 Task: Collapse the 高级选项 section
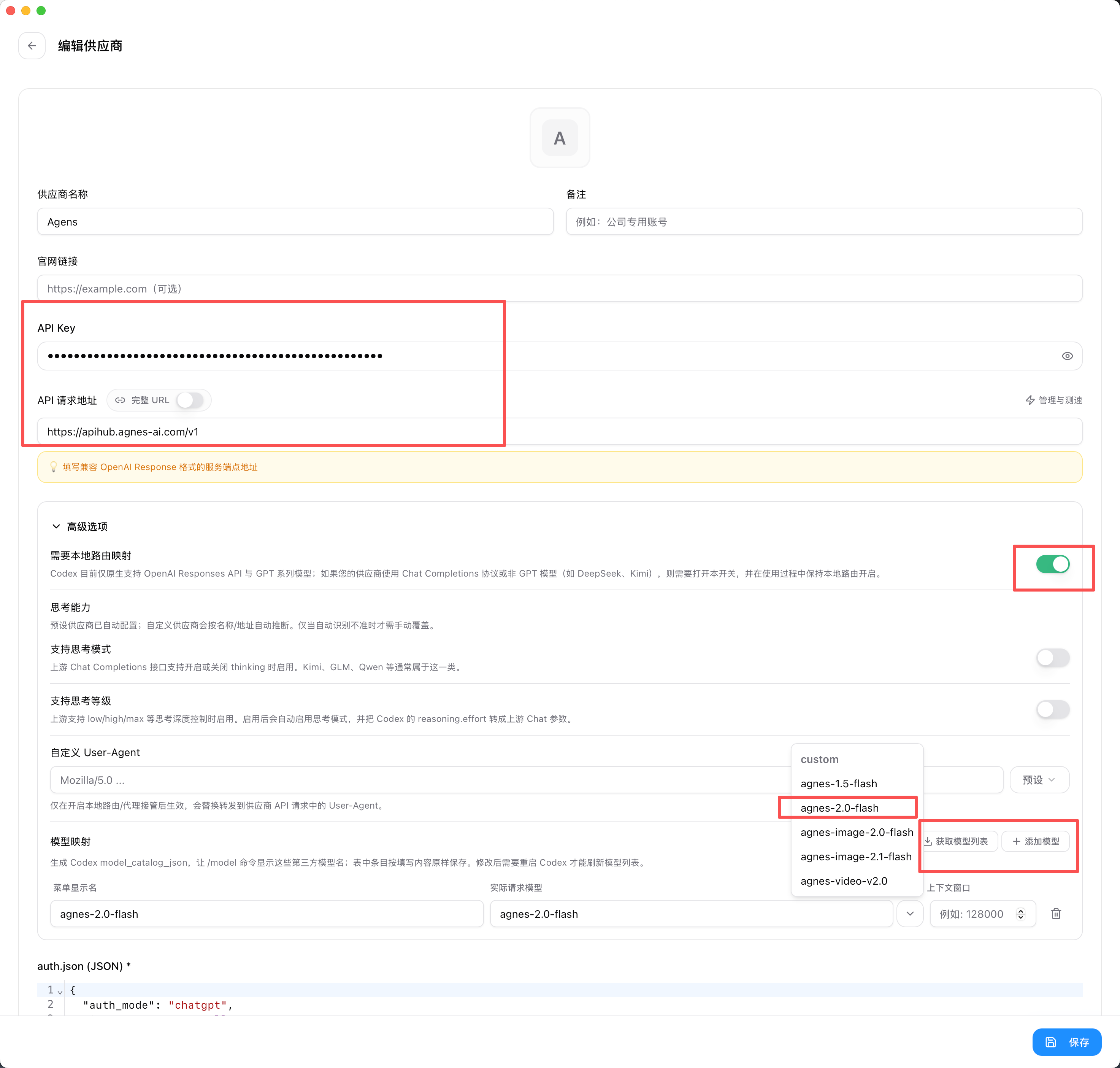(80, 527)
